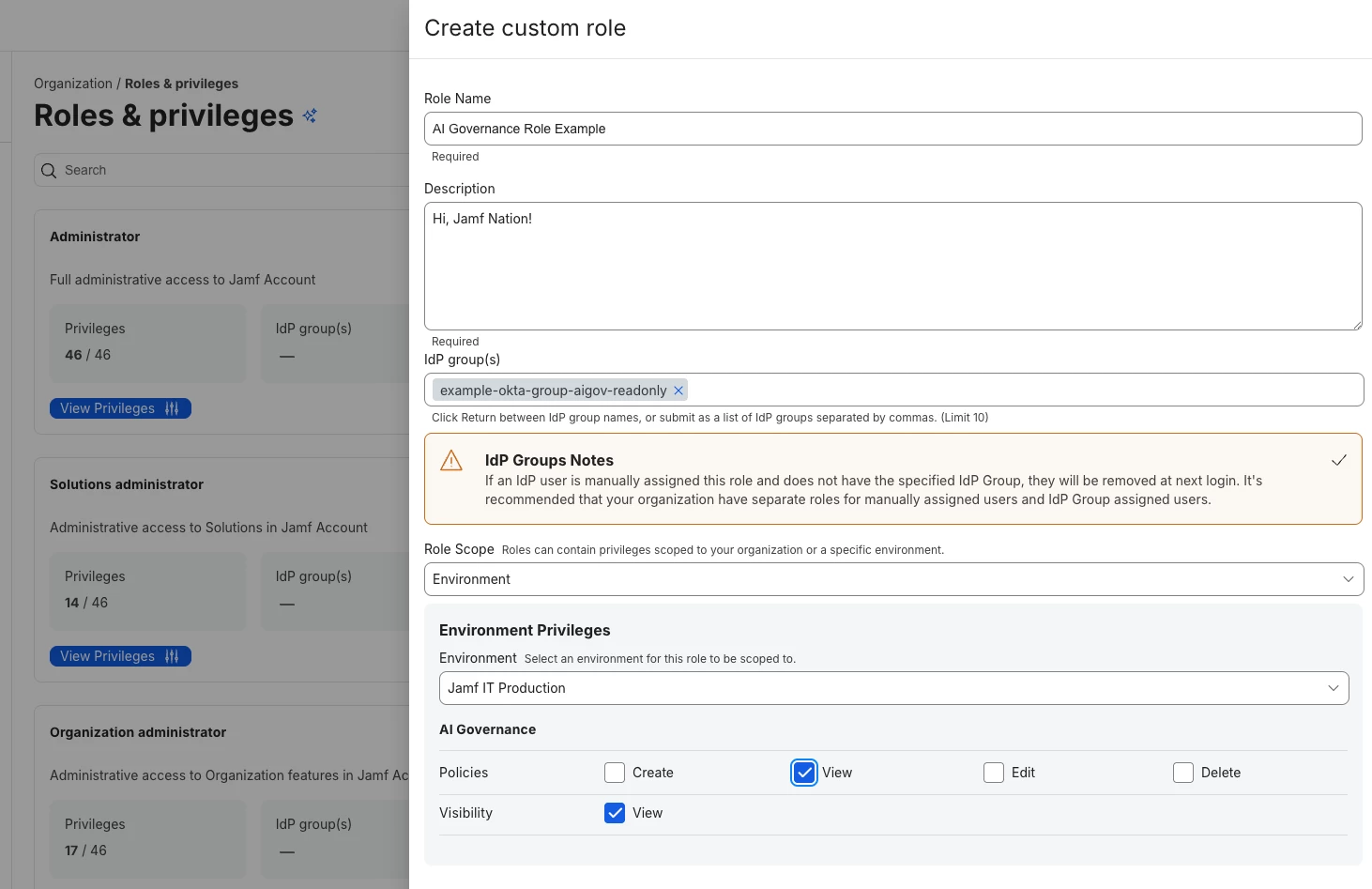Screen dimensions: 1372x889
Task: Open the Role Scope Environment dropdown
Action: coord(893,579)
